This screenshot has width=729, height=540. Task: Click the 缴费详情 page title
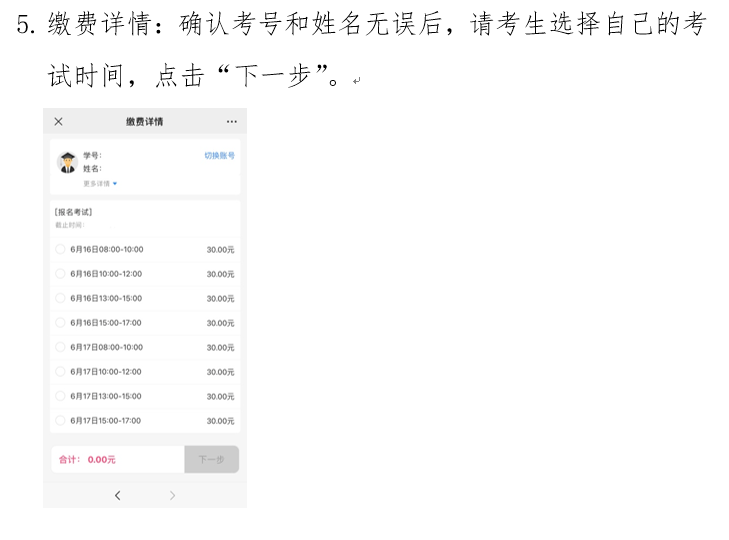pos(145,121)
